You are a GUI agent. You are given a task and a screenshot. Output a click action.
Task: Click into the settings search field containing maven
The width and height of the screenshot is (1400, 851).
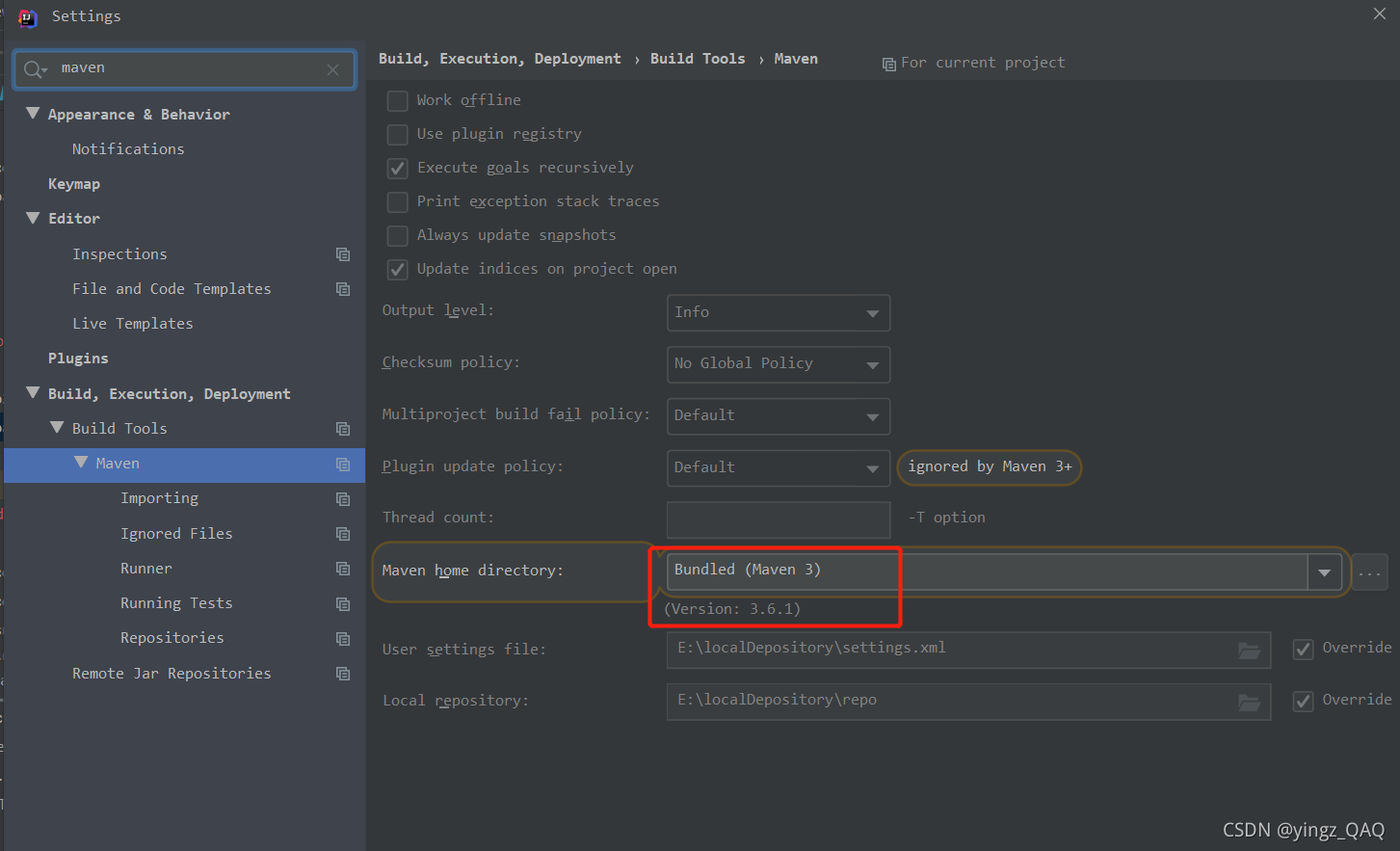(185, 69)
